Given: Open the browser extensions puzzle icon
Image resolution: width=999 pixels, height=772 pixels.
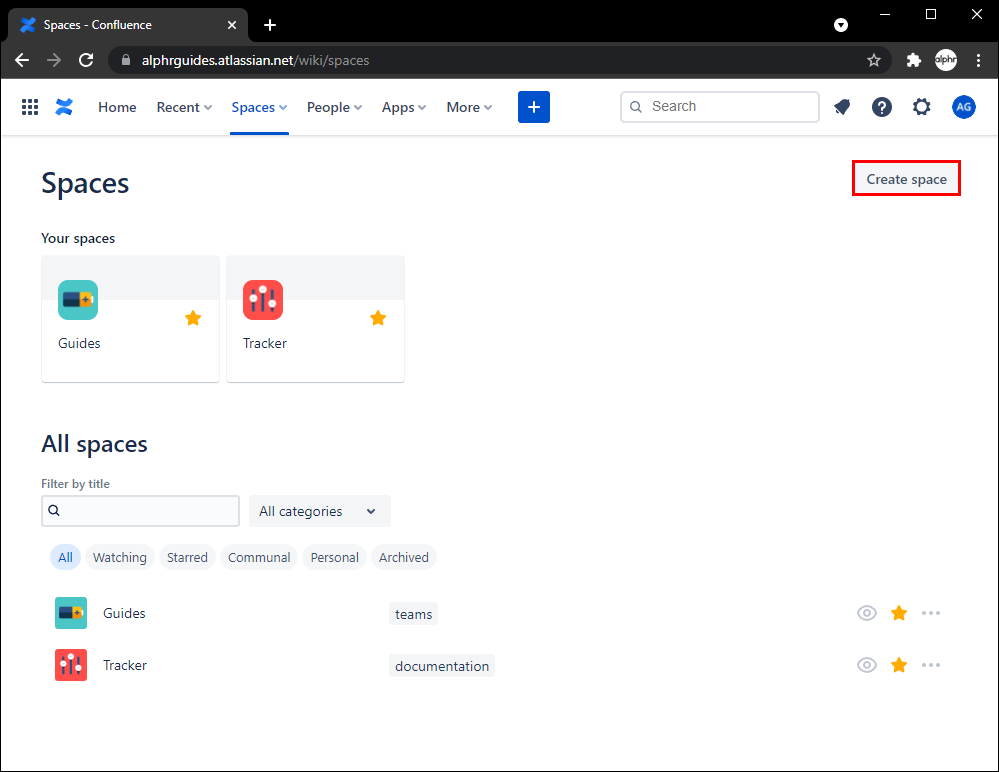Looking at the screenshot, I should (x=914, y=61).
